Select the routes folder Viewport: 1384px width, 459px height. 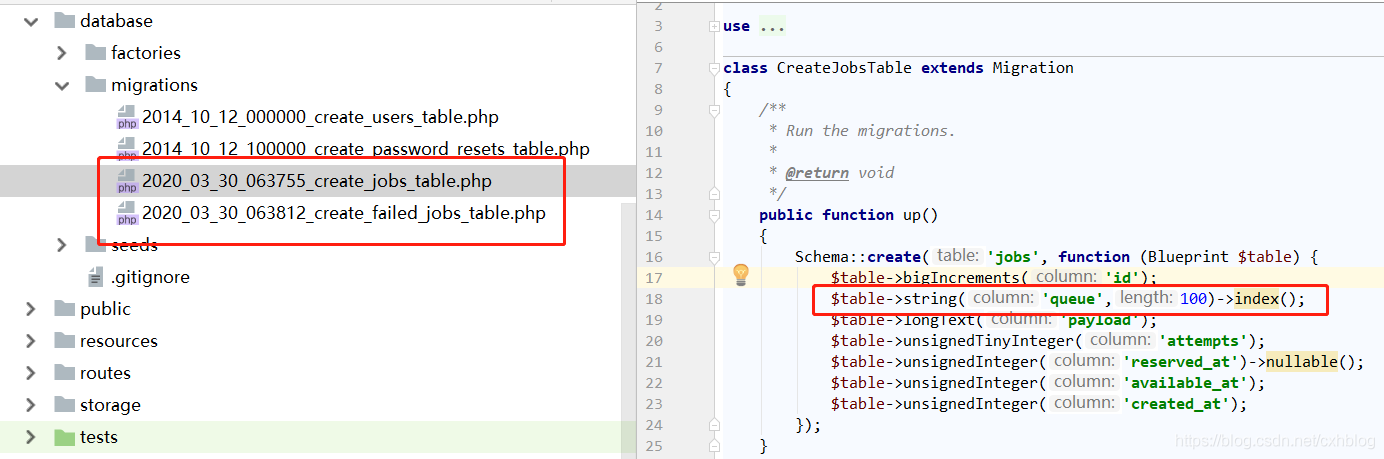[105, 373]
